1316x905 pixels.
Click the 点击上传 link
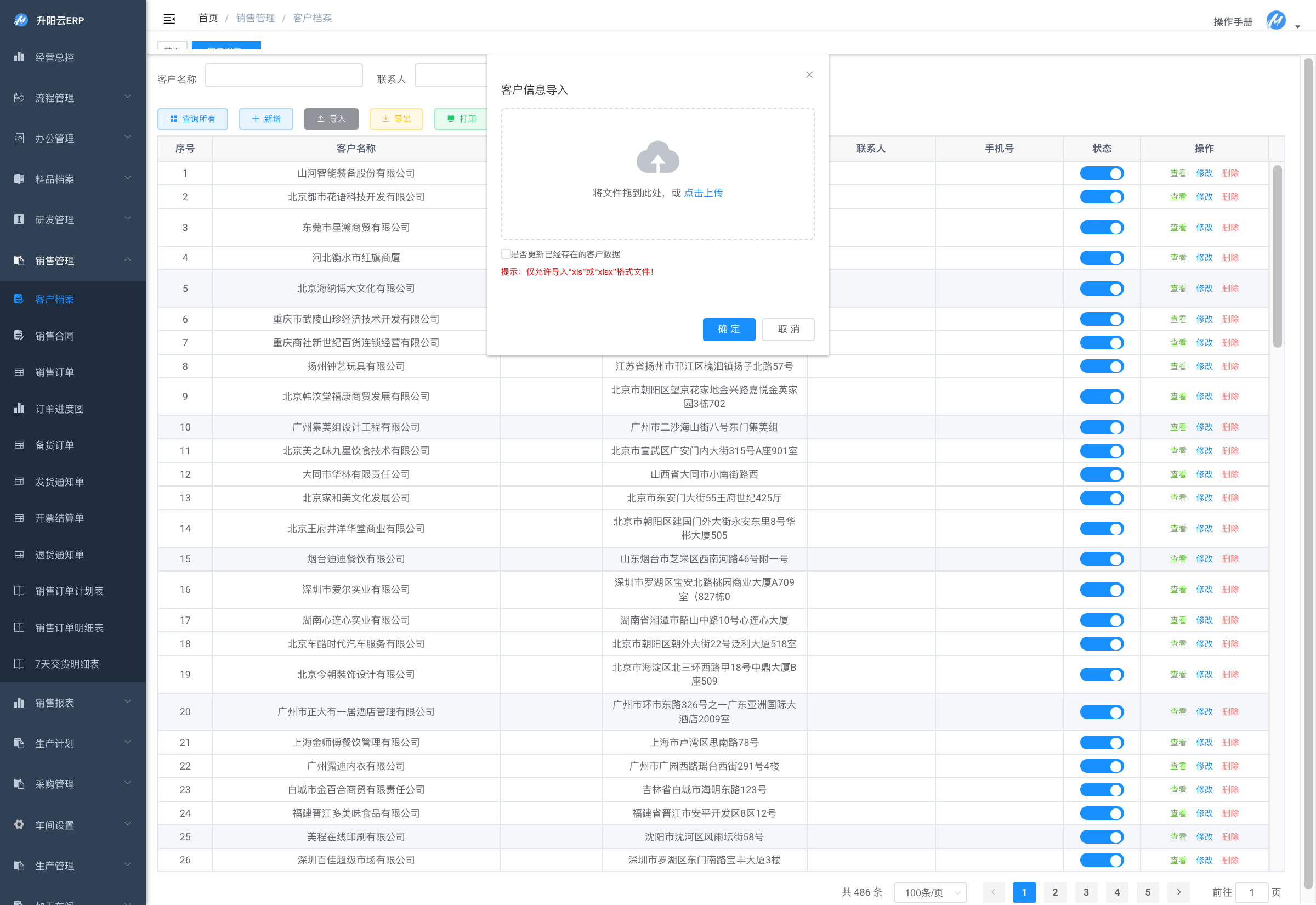703,193
